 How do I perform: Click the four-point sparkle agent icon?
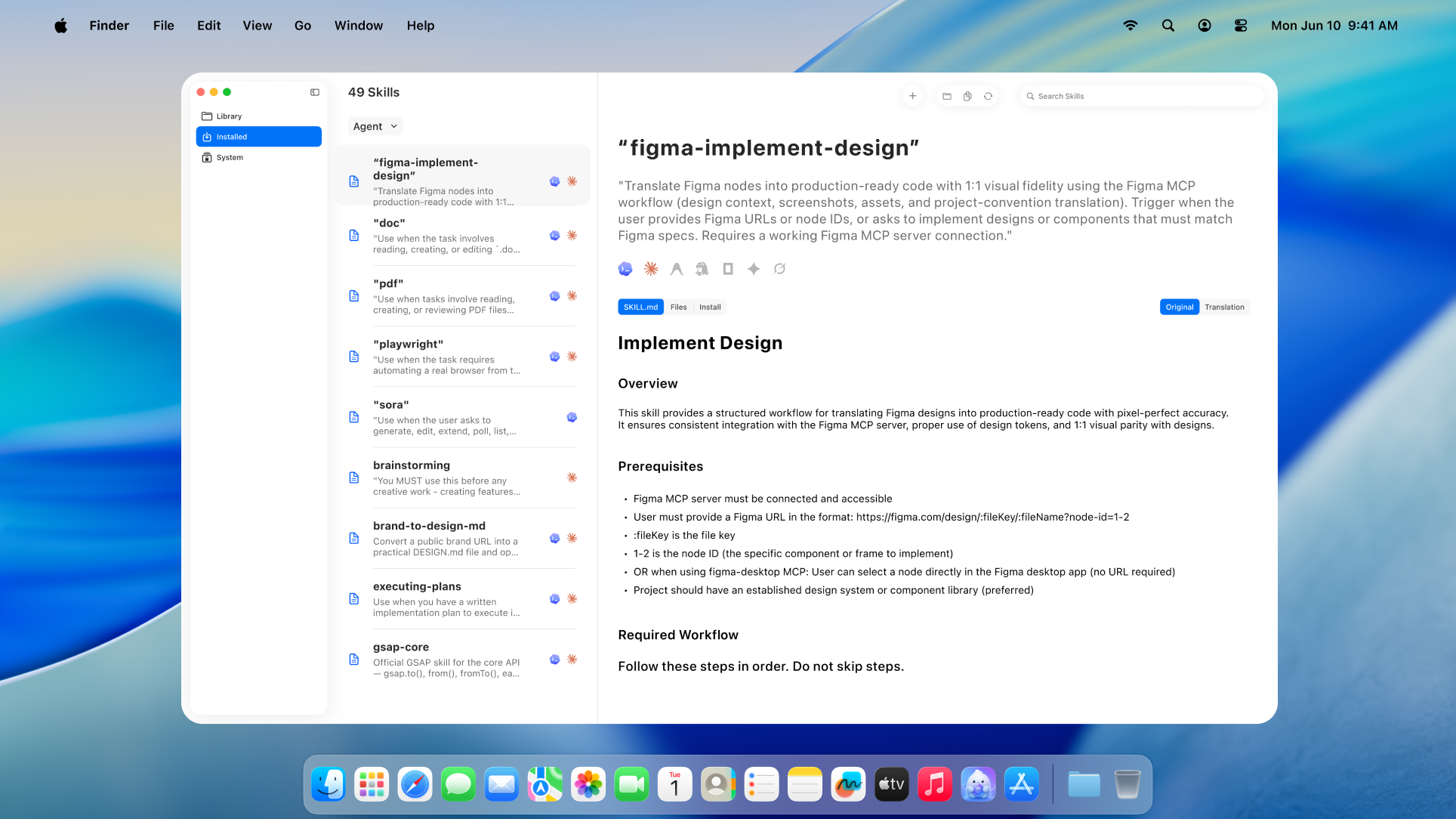(x=754, y=268)
